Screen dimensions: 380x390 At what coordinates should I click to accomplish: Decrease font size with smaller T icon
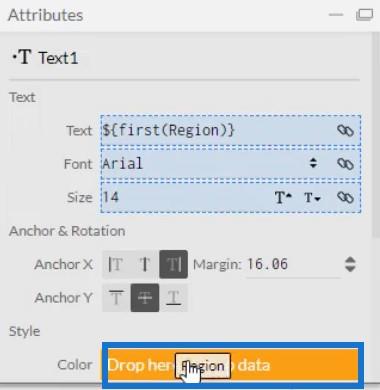pyautogui.click(x=312, y=198)
